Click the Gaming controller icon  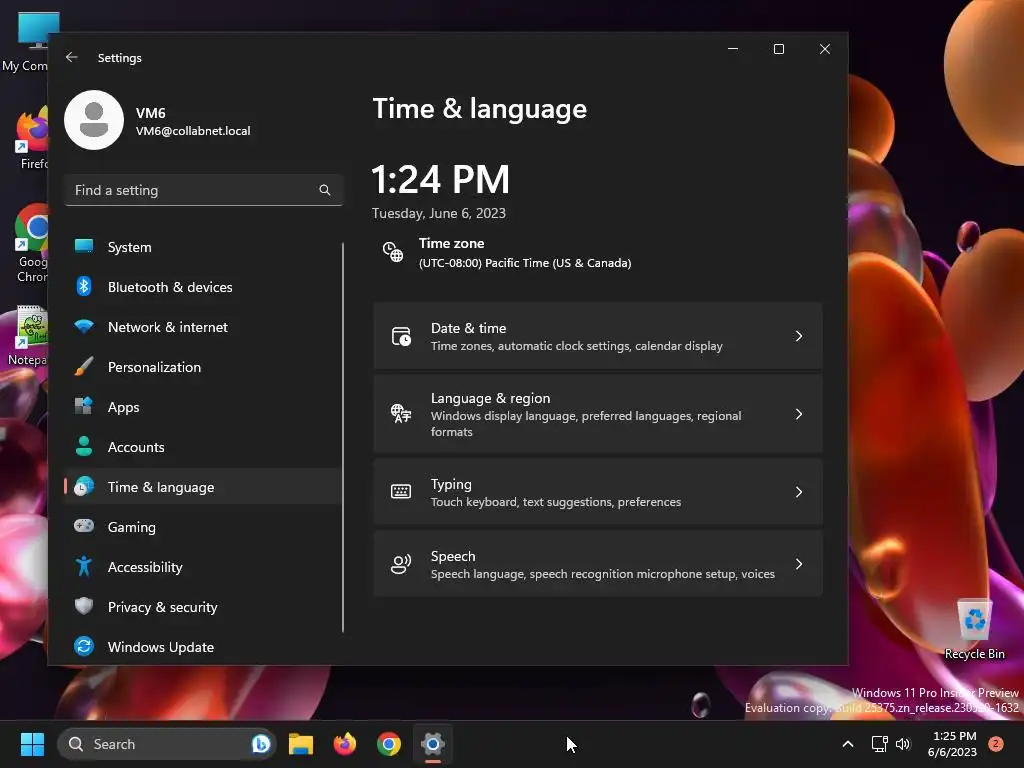tap(84, 526)
